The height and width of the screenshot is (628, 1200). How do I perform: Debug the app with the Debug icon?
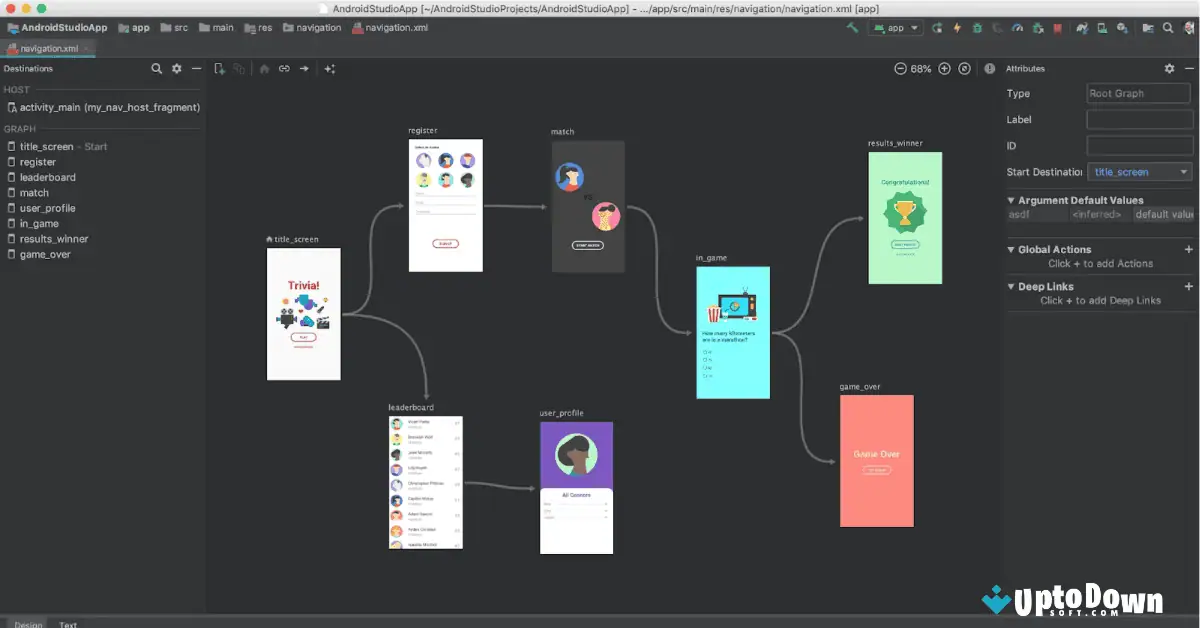click(977, 29)
